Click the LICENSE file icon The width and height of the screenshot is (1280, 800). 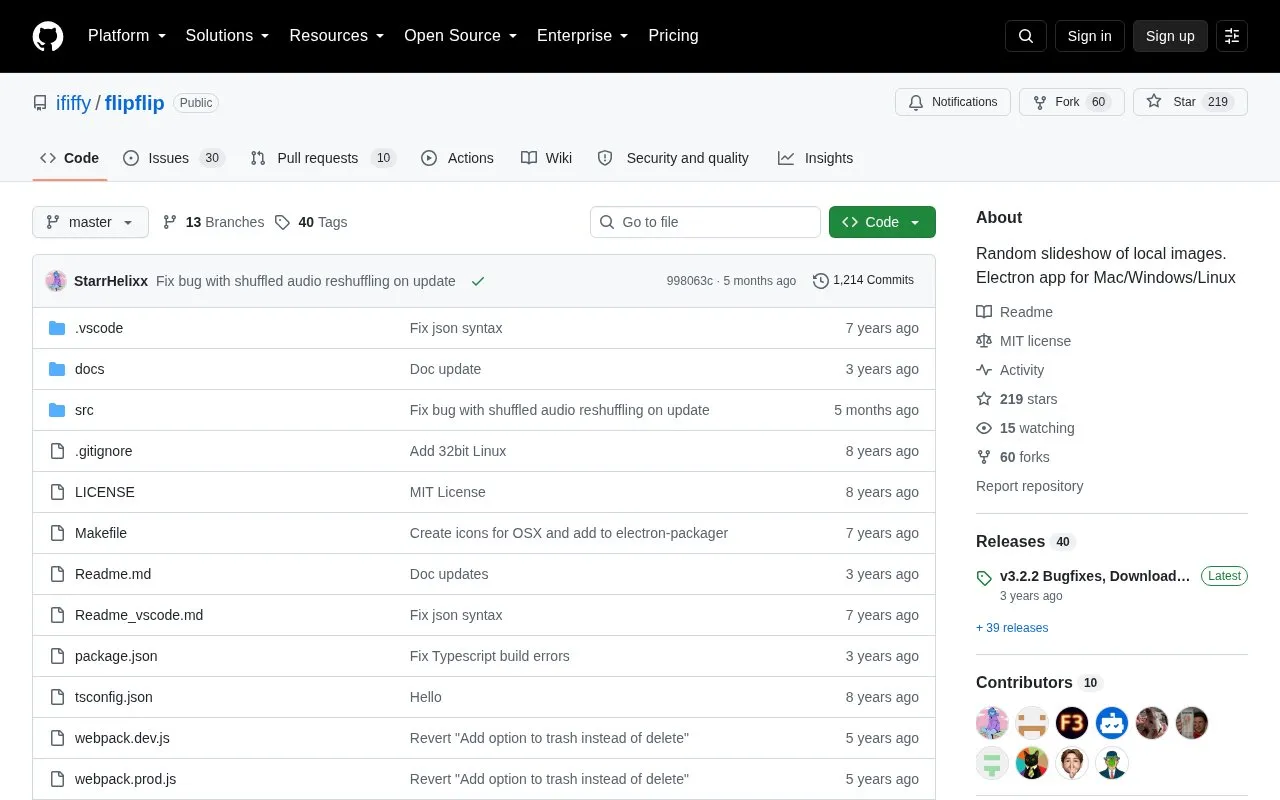(x=57, y=492)
